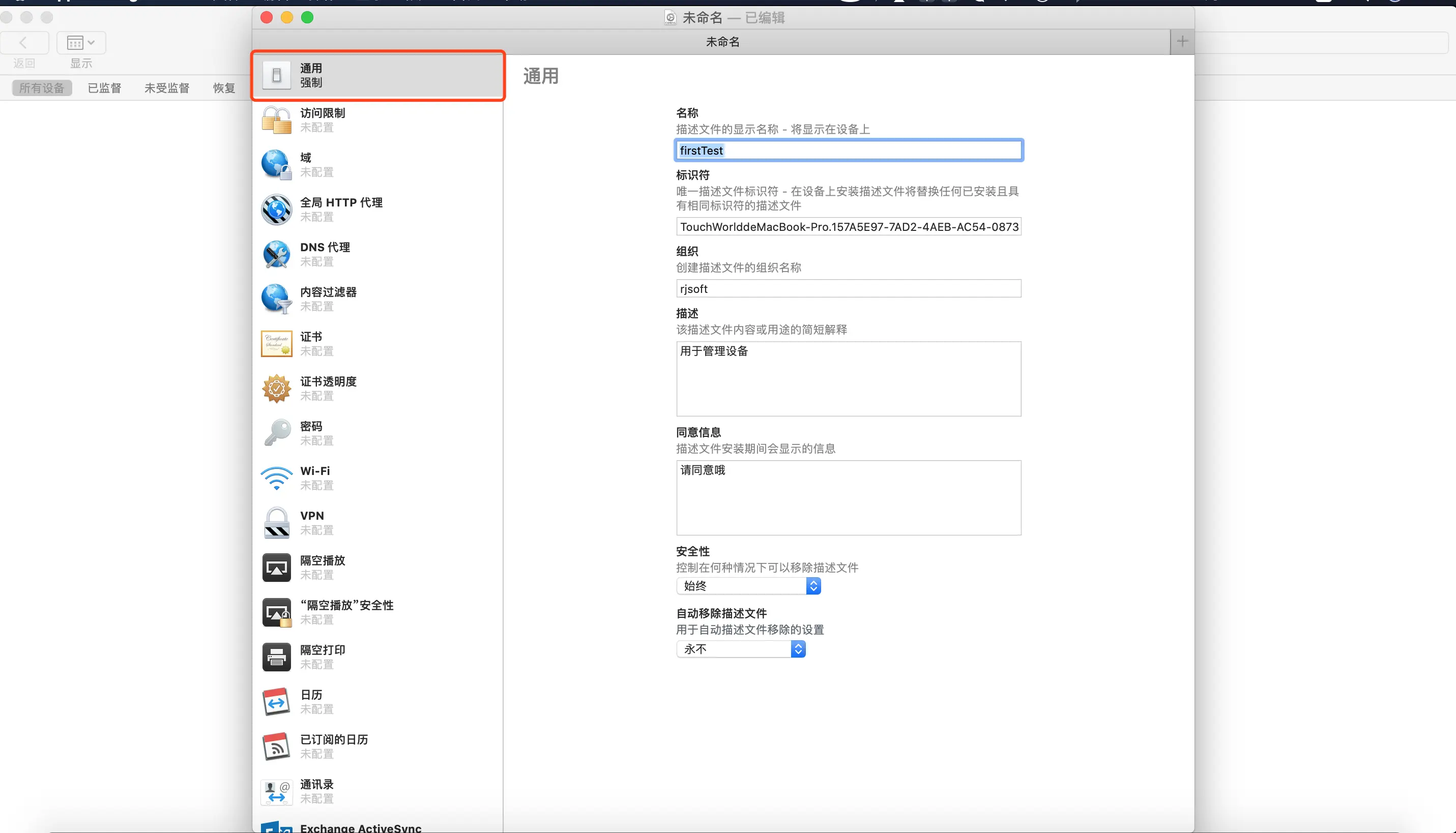Select the Wi-Fi payload icon

click(276, 478)
